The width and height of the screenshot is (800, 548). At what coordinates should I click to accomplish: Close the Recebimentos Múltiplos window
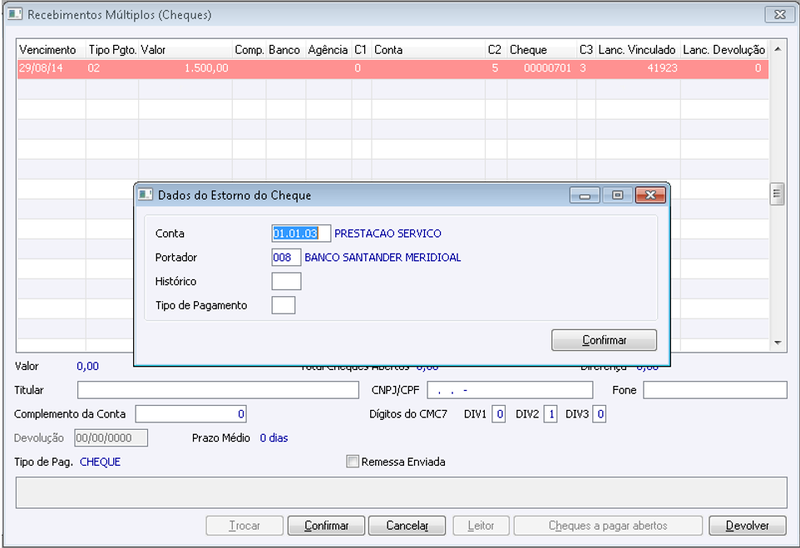point(780,14)
